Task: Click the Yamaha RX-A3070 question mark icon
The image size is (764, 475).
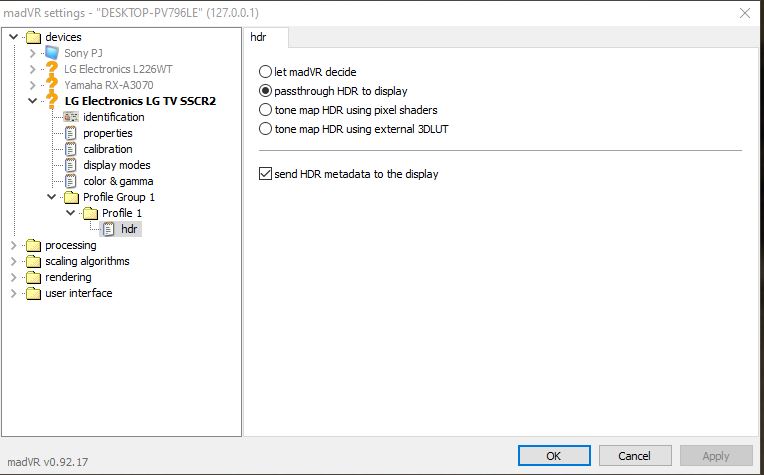Action: click(52, 85)
